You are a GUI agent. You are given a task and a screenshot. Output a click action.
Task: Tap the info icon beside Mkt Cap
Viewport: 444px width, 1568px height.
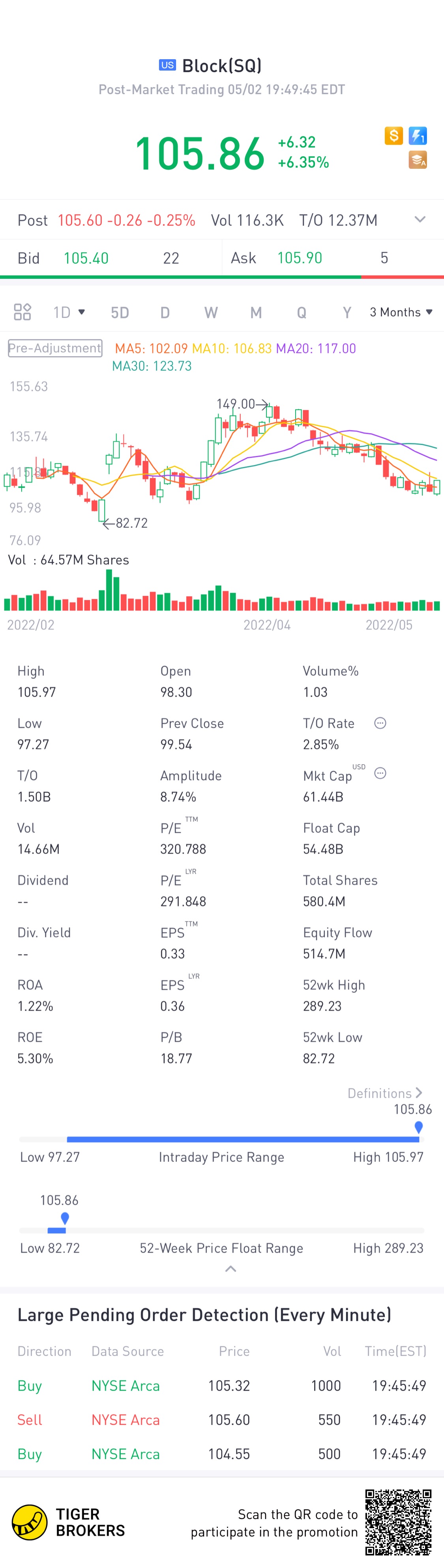(380, 773)
